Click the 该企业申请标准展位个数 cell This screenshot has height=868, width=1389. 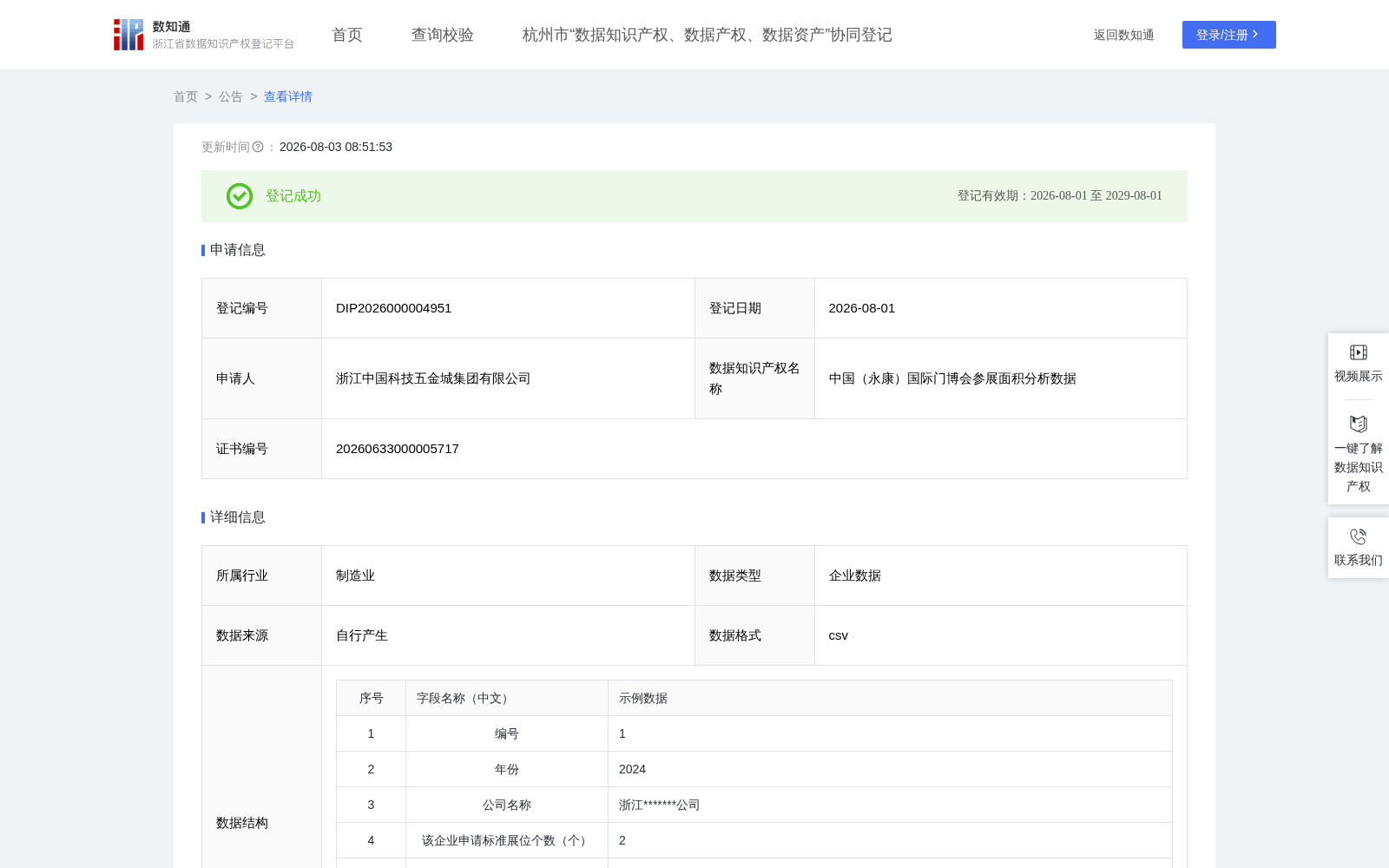click(507, 840)
